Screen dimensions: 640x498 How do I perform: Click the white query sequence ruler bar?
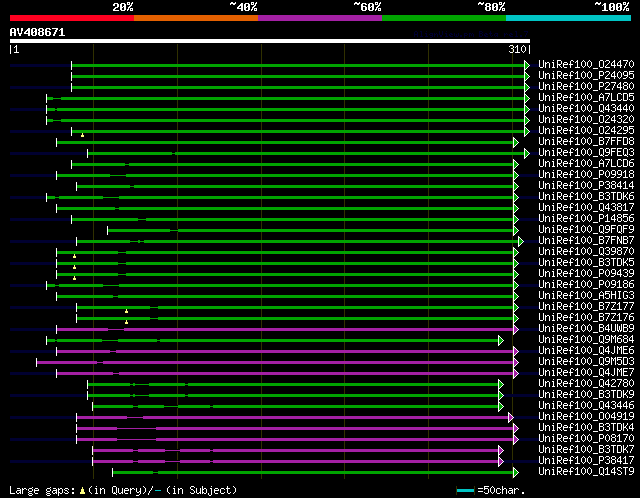click(269, 41)
